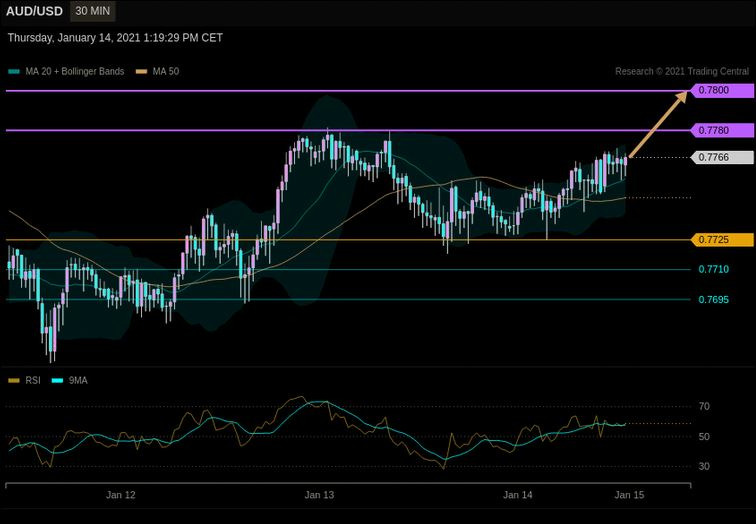This screenshot has width=756, height=524.
Task: Click the Jan 14 date axis label
Action: 518,495
